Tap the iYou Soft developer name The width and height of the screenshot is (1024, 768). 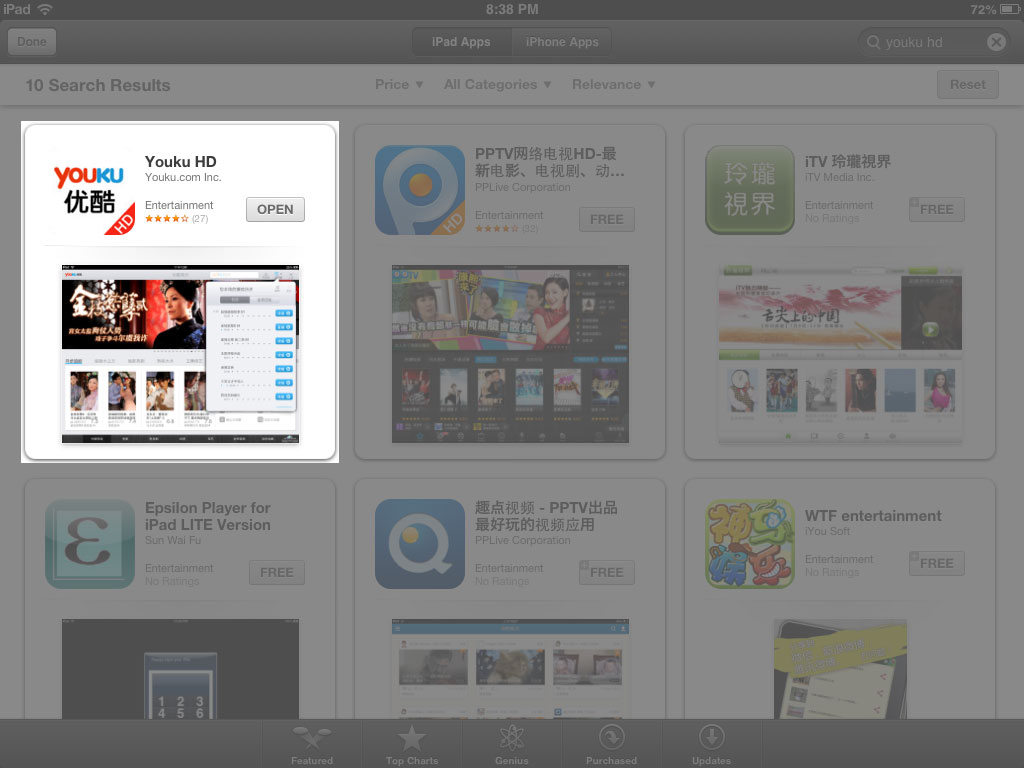tap(827, 532)
